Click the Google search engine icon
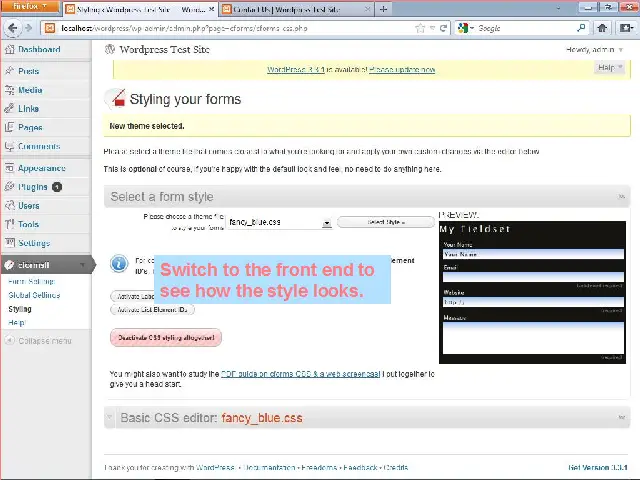 463,28
